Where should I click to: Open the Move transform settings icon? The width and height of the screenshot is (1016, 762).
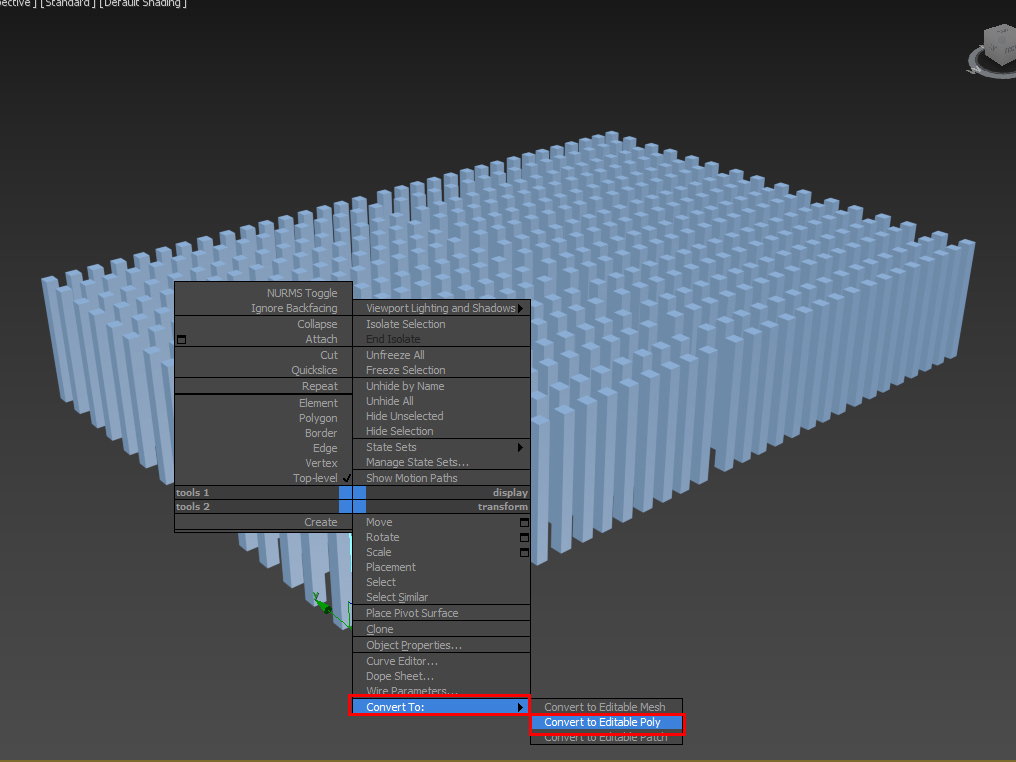click(523, 522)
